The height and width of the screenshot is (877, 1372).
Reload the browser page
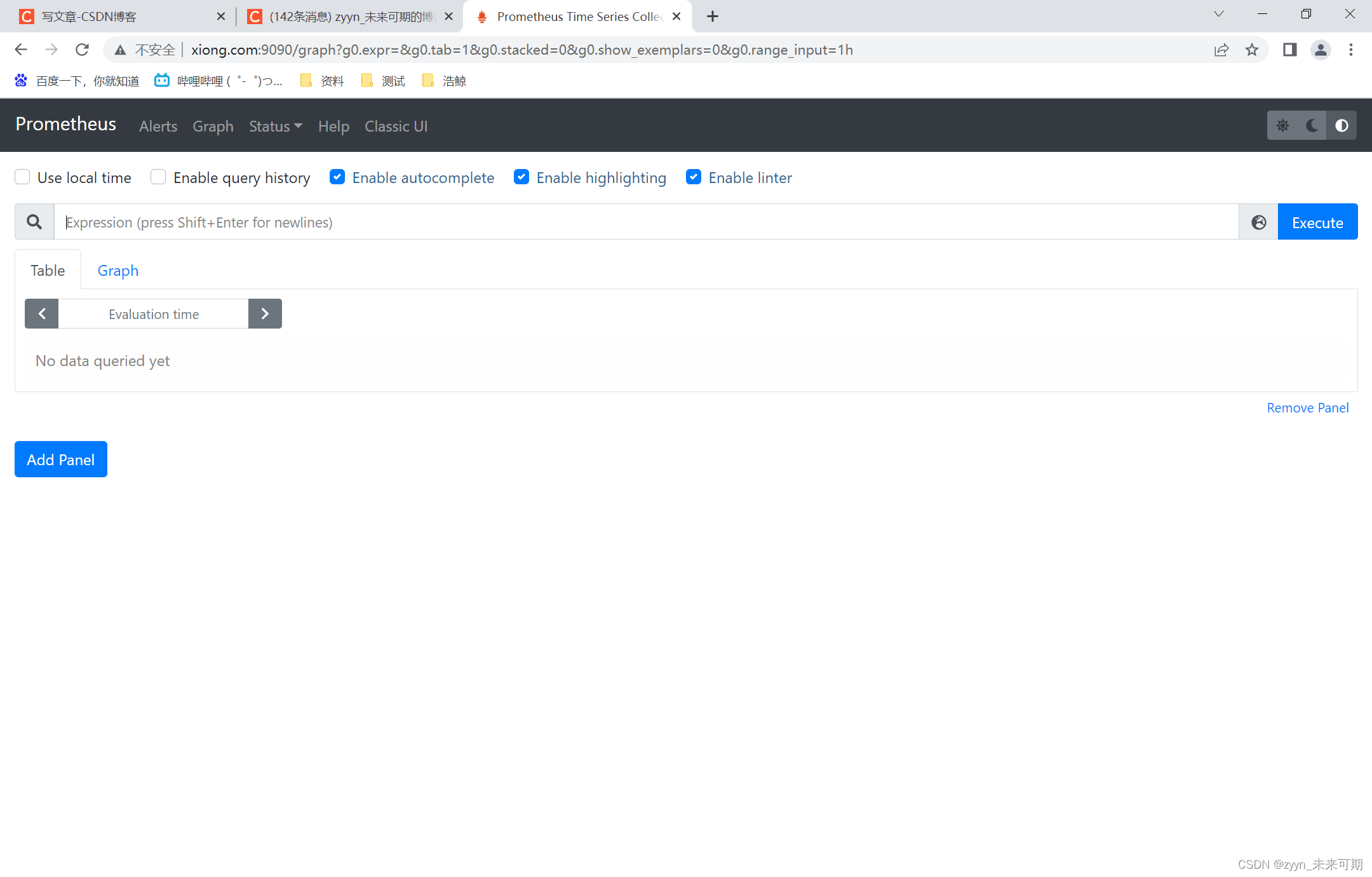tap(82, 50)
